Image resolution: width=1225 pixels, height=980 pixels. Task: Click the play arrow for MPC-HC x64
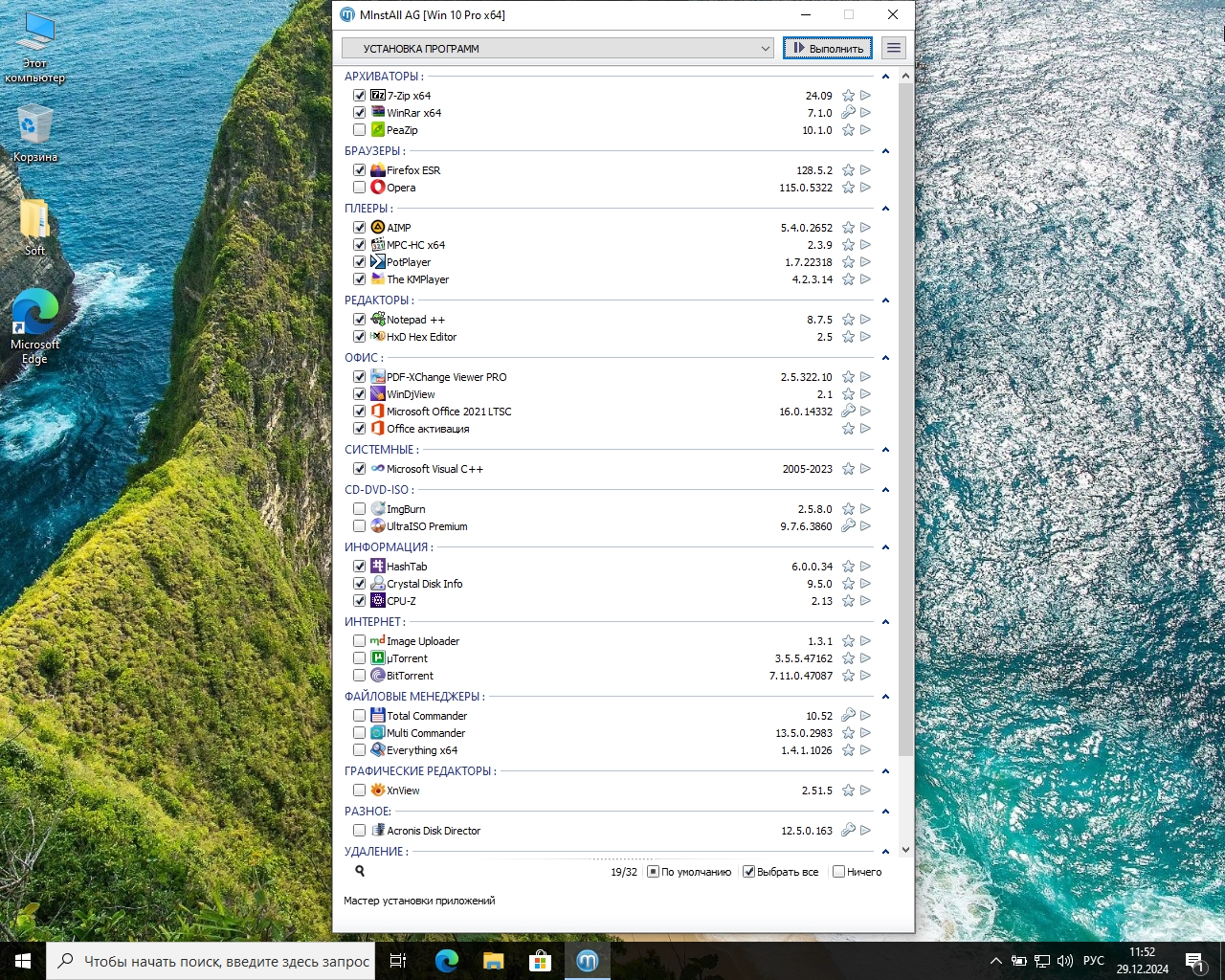click(865, 245)
